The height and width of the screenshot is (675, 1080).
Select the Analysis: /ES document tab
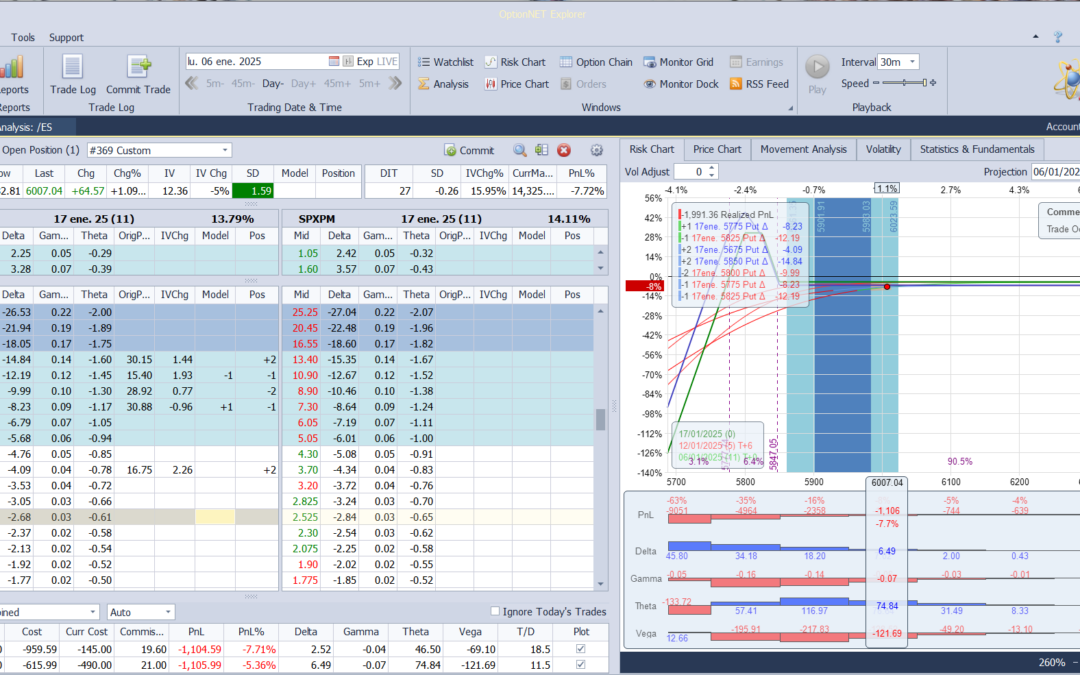37,127
